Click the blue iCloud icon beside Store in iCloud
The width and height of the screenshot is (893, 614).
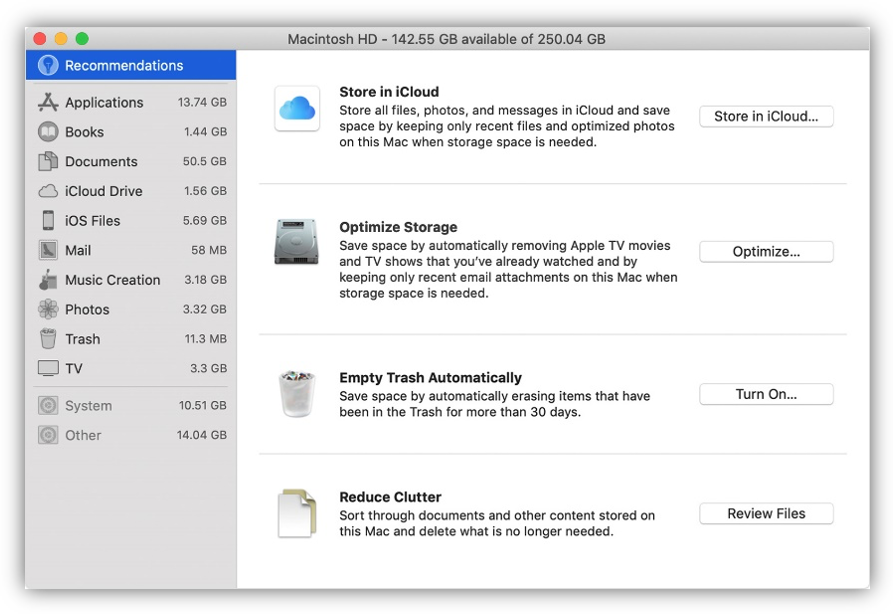pos(297,108)
